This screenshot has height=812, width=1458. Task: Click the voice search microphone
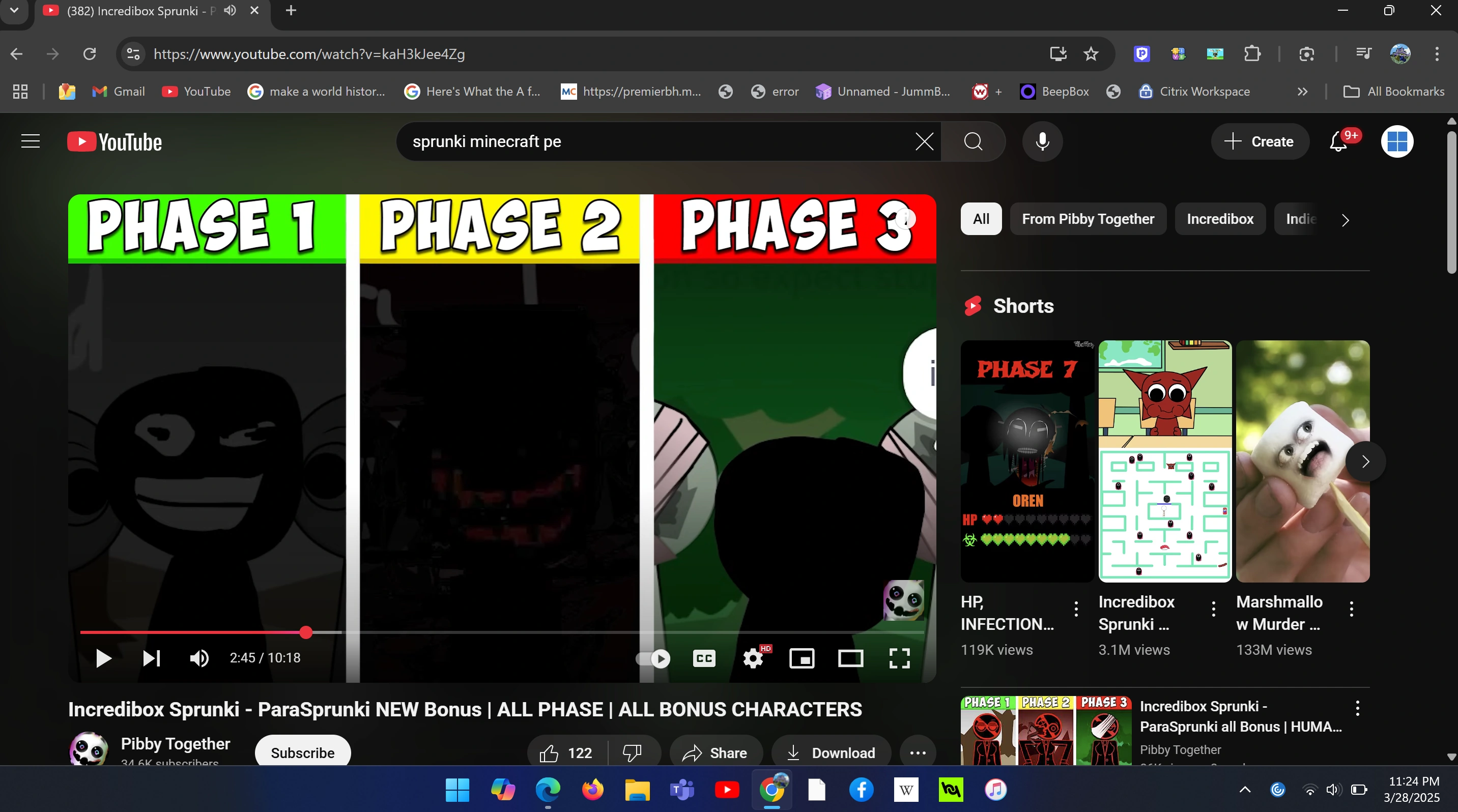coord(1042,141)
